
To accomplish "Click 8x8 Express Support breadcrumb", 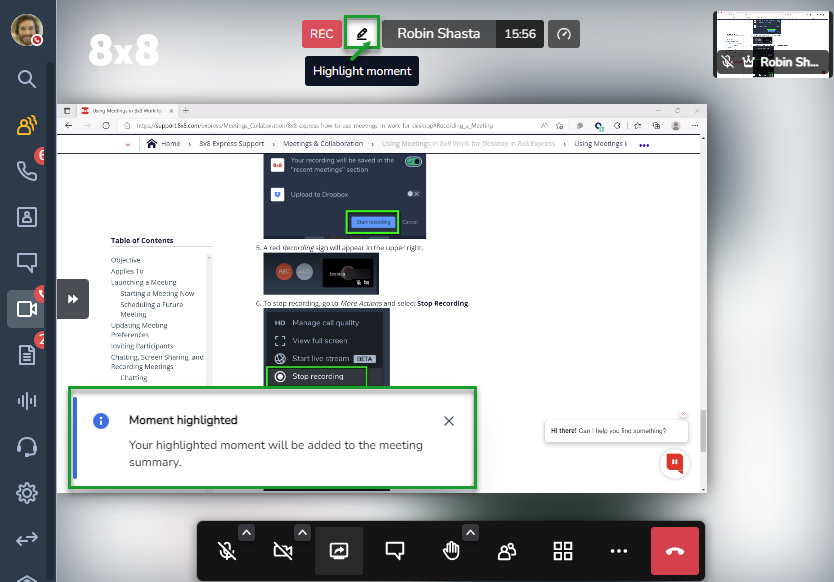I will (x=231, y=144).
